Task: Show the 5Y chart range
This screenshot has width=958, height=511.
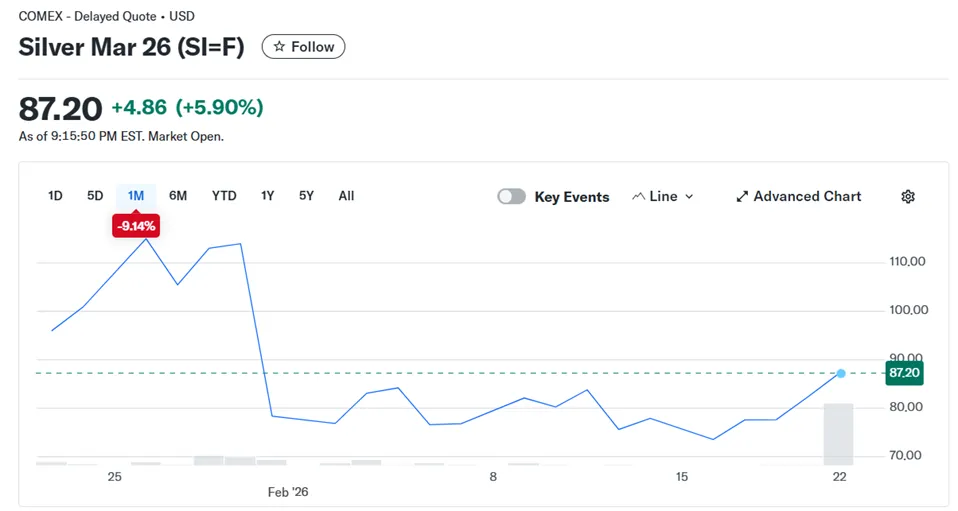Action: coord(306,196)
